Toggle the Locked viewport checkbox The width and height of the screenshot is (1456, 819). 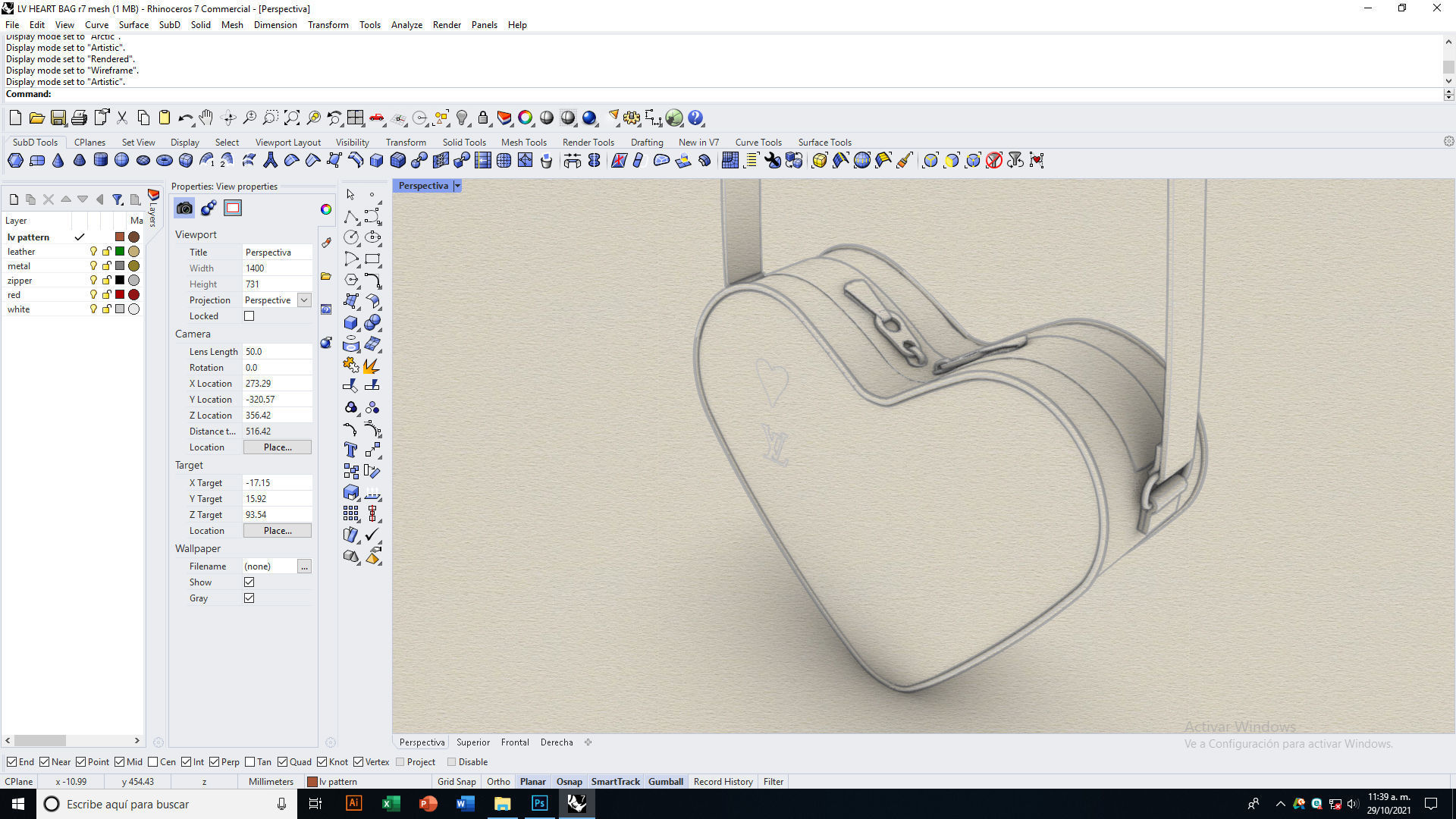click(x=249, y=316)
